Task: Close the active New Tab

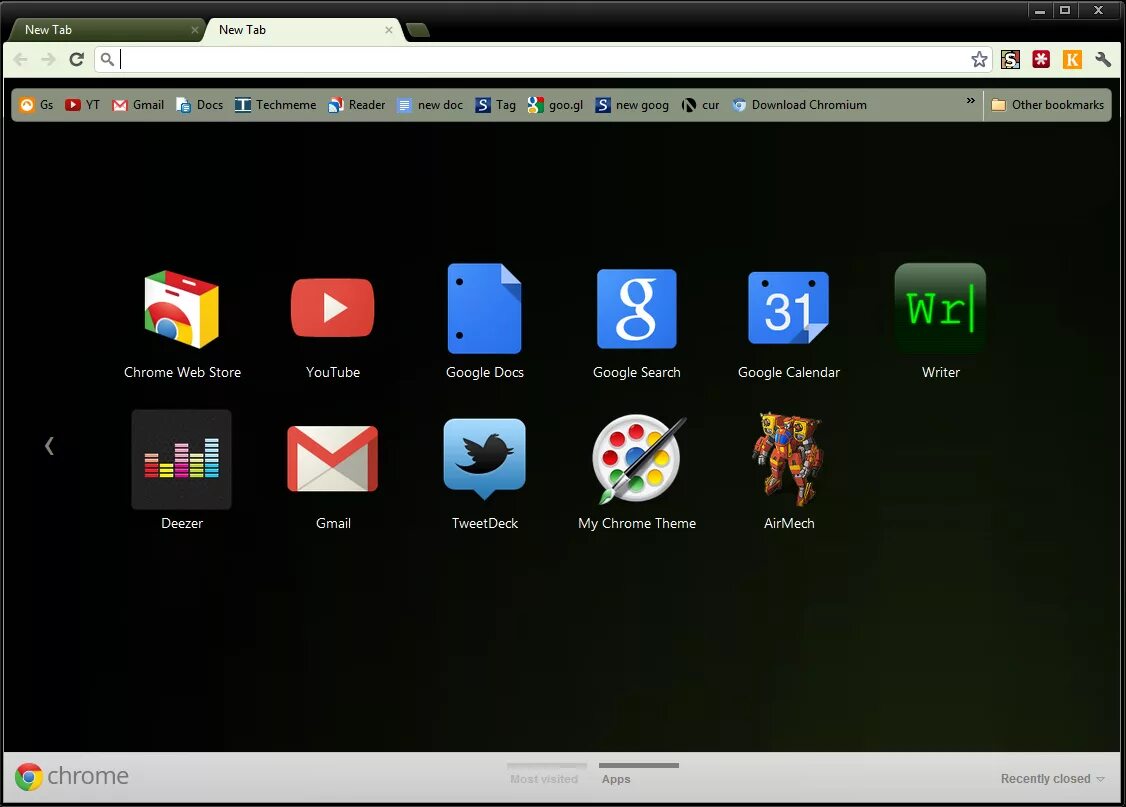Action: pos(388,30)
